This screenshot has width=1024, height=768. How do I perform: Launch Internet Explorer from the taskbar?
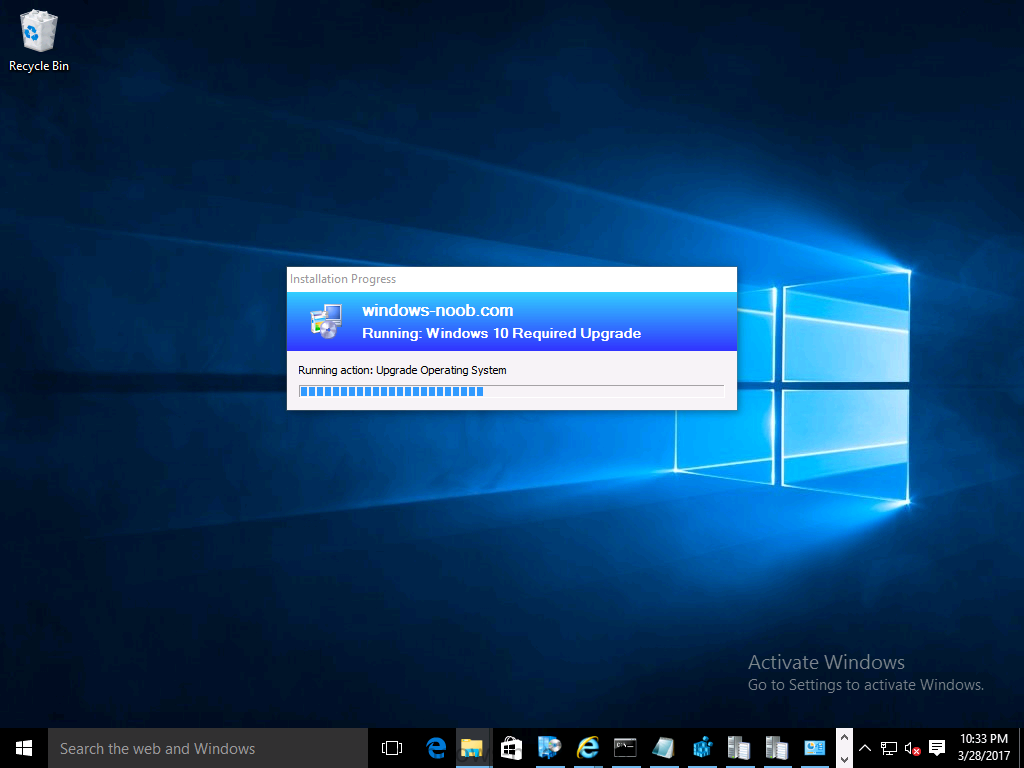pyautogui.click(x=587, y=748)
